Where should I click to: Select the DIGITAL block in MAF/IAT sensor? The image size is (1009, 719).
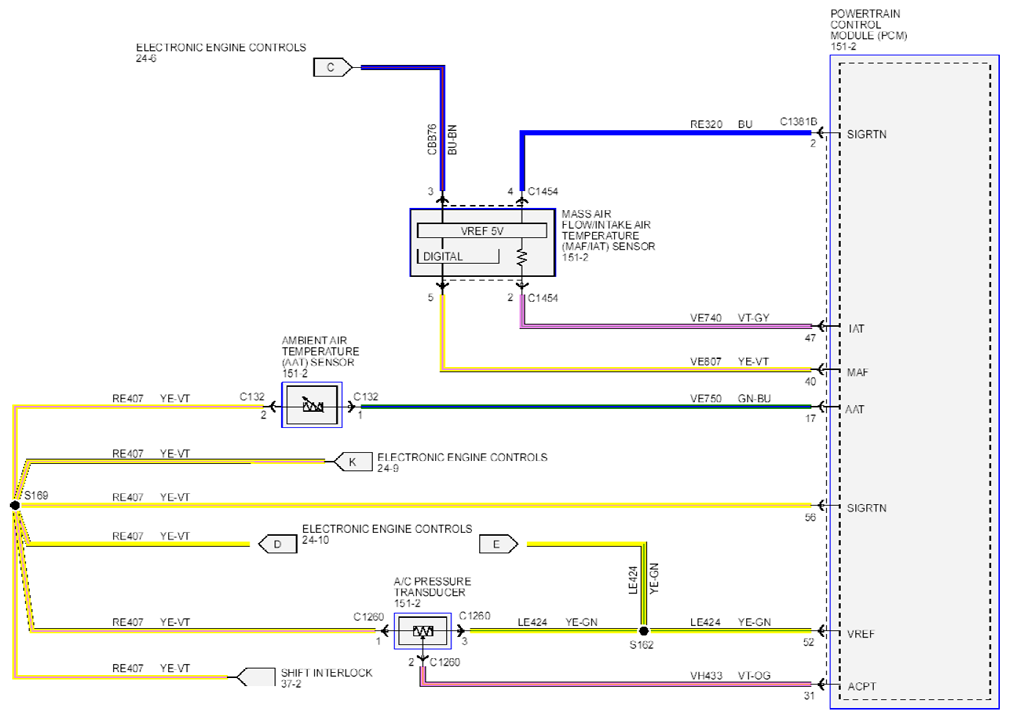pyautogui.click(x=458, y=256)
